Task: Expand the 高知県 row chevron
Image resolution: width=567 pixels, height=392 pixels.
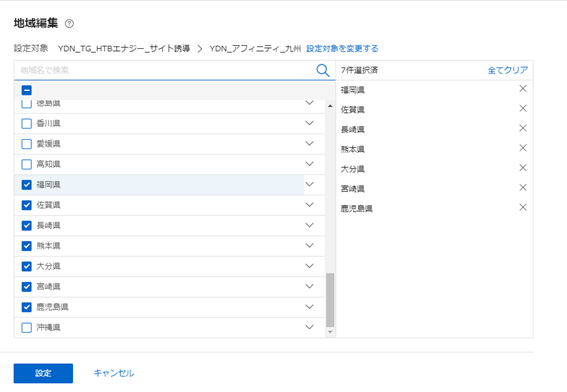Action: [x=310, y=164]
